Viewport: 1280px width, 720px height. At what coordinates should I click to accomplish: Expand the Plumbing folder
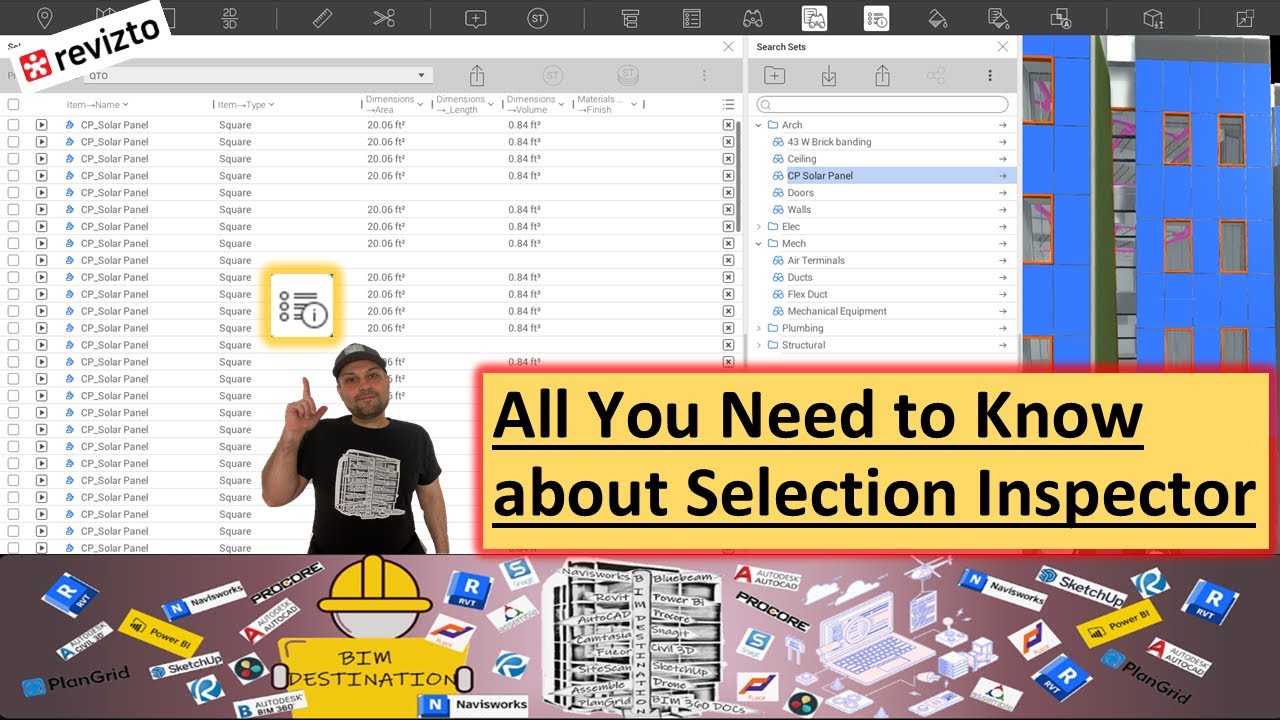pyautogui.click(x=759, y=328)
